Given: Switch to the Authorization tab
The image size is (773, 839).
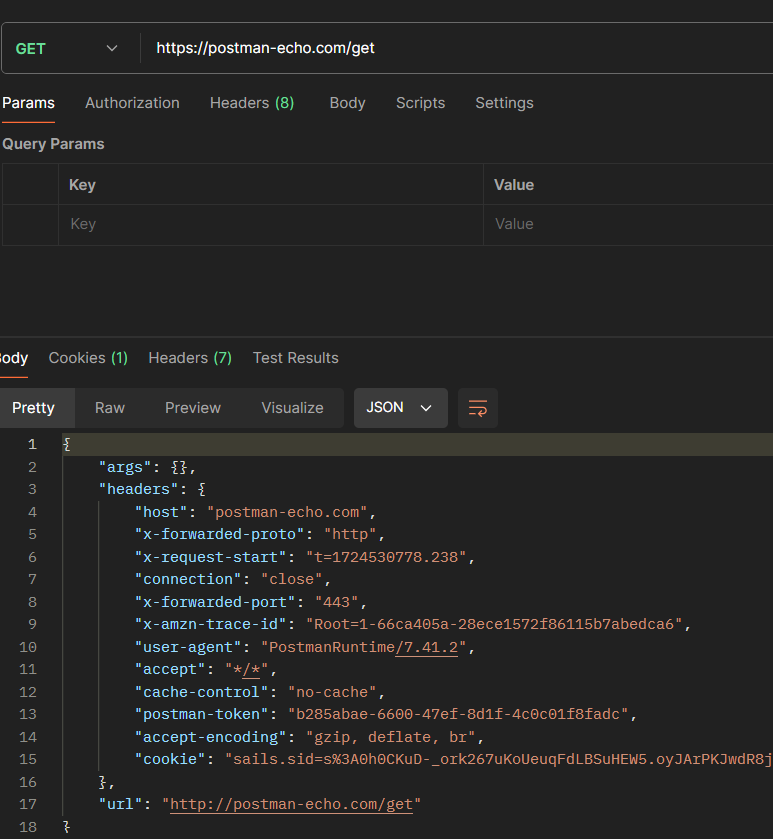Looking at the screenshot, I should tap(132, 103).
